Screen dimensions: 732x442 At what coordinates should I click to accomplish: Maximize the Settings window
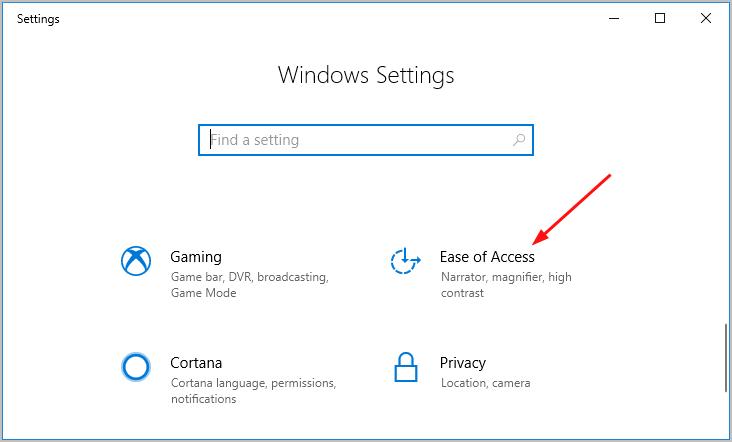660,18
